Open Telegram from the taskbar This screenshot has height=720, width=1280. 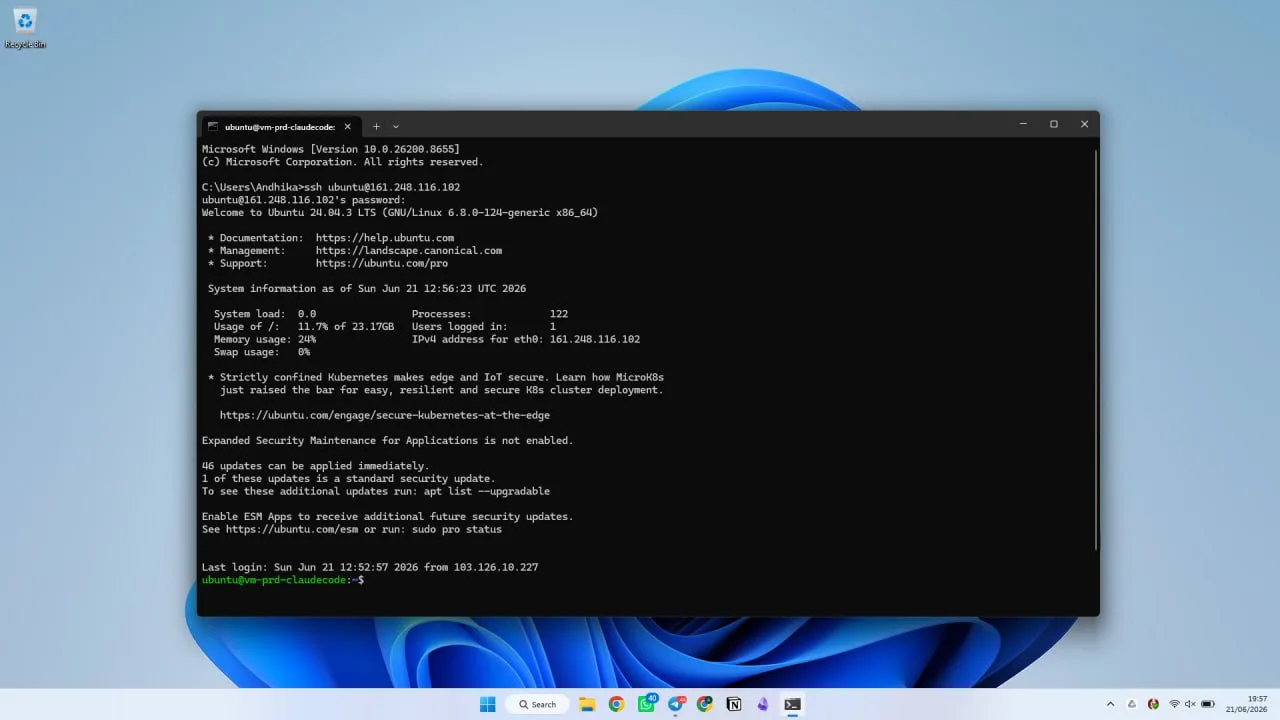point(676,704)
